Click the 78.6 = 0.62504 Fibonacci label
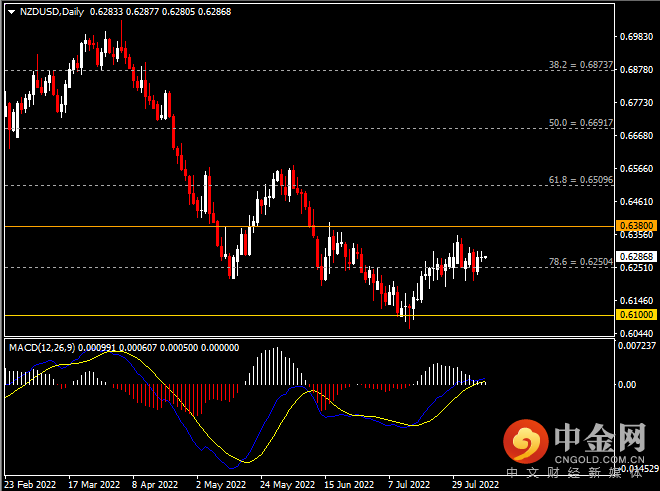Screen dimensions: 660x491 click(580, 262)
